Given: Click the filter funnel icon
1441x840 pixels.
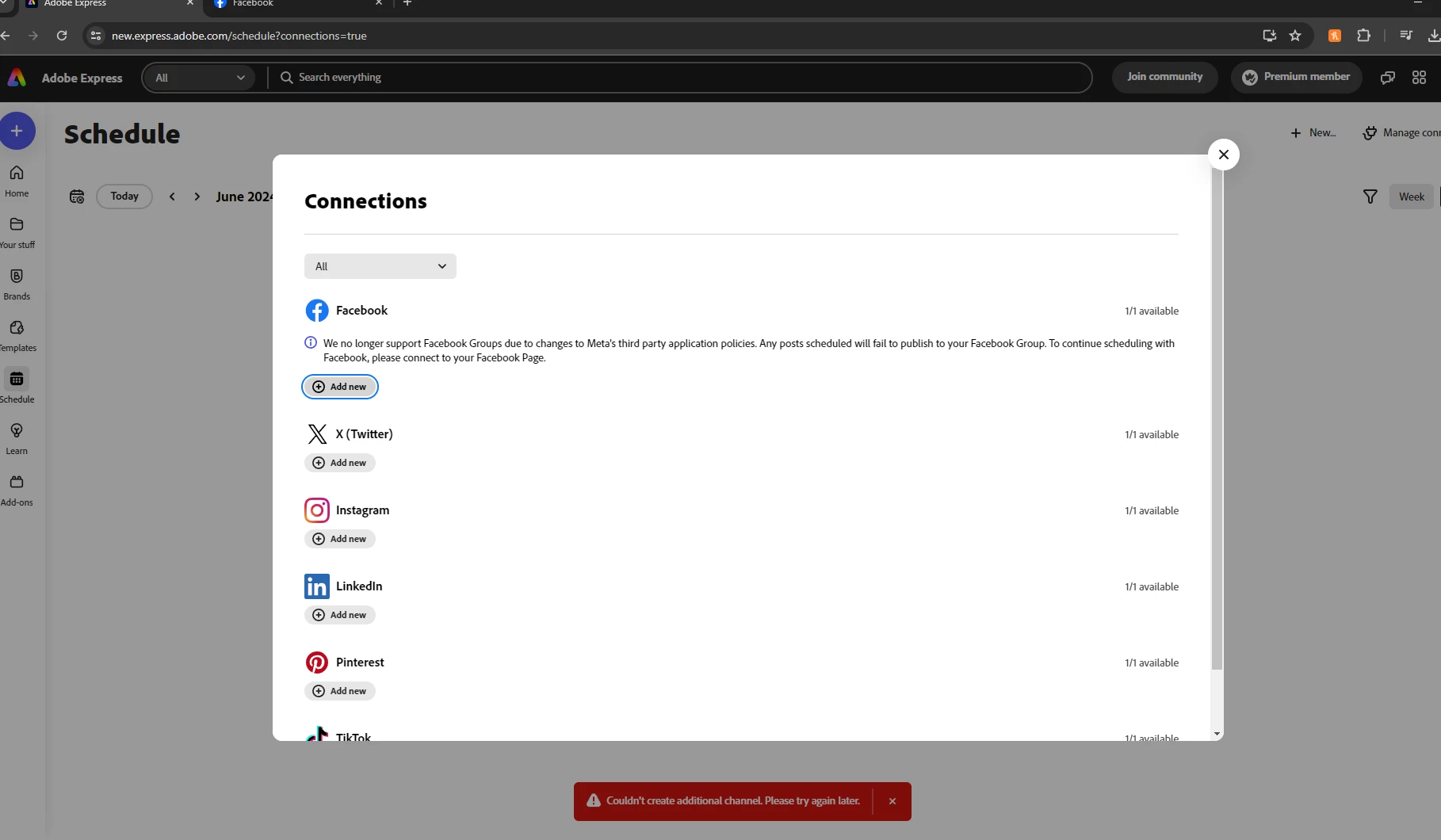Looking at the screenshot, I should [x=1370, y=197].
